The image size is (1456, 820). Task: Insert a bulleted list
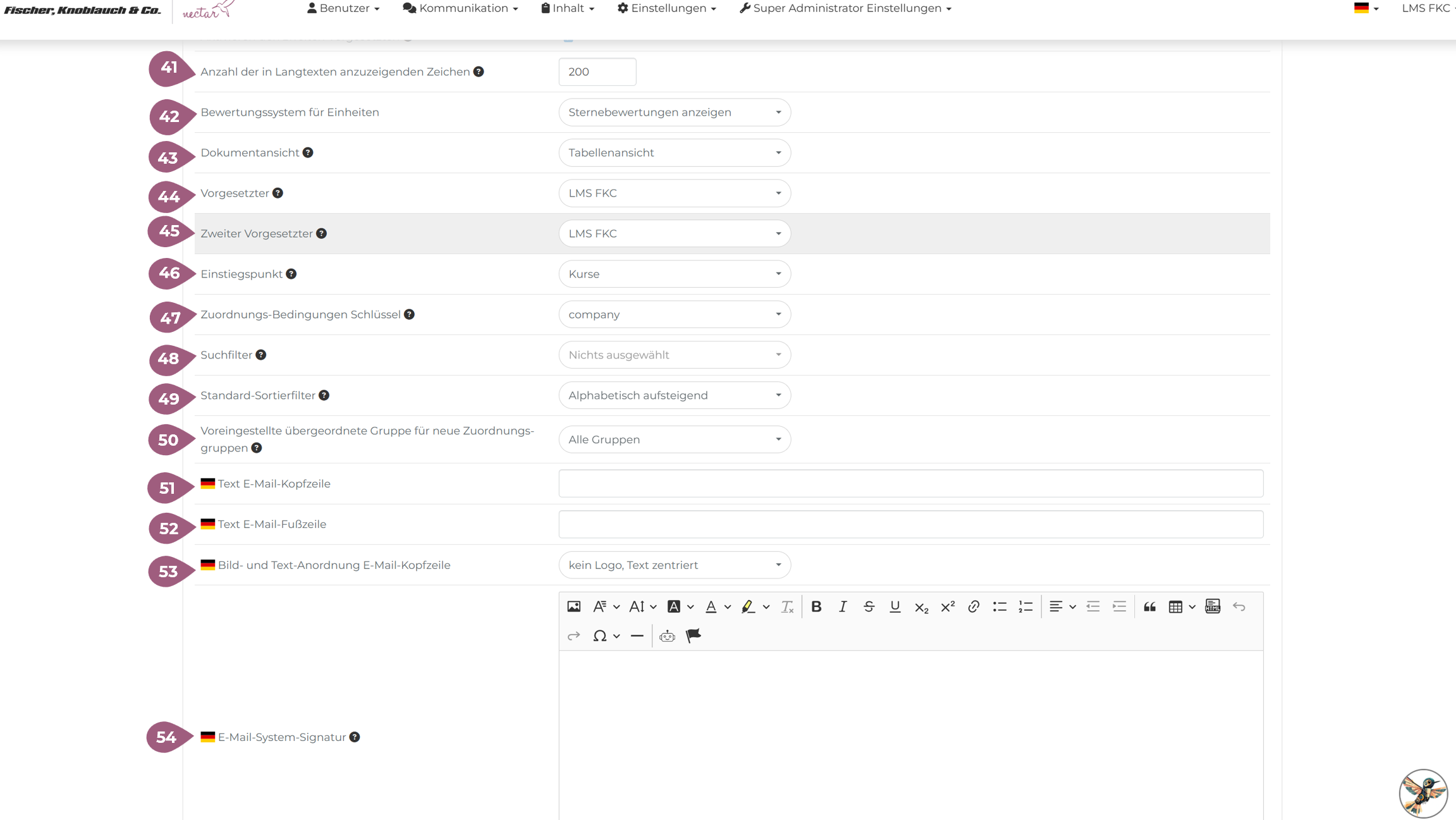(x=999, y=606)
